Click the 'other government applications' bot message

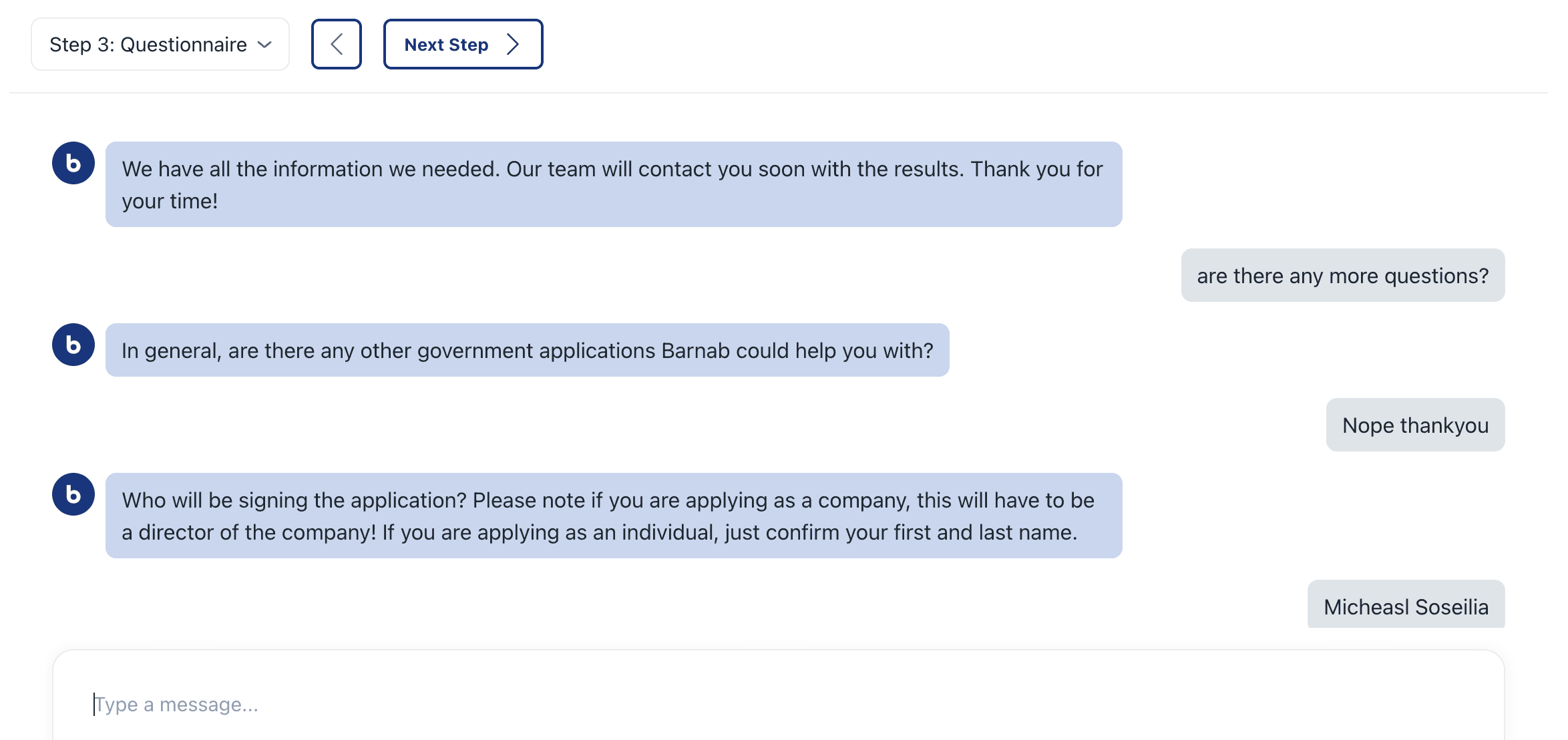[528, 350]
